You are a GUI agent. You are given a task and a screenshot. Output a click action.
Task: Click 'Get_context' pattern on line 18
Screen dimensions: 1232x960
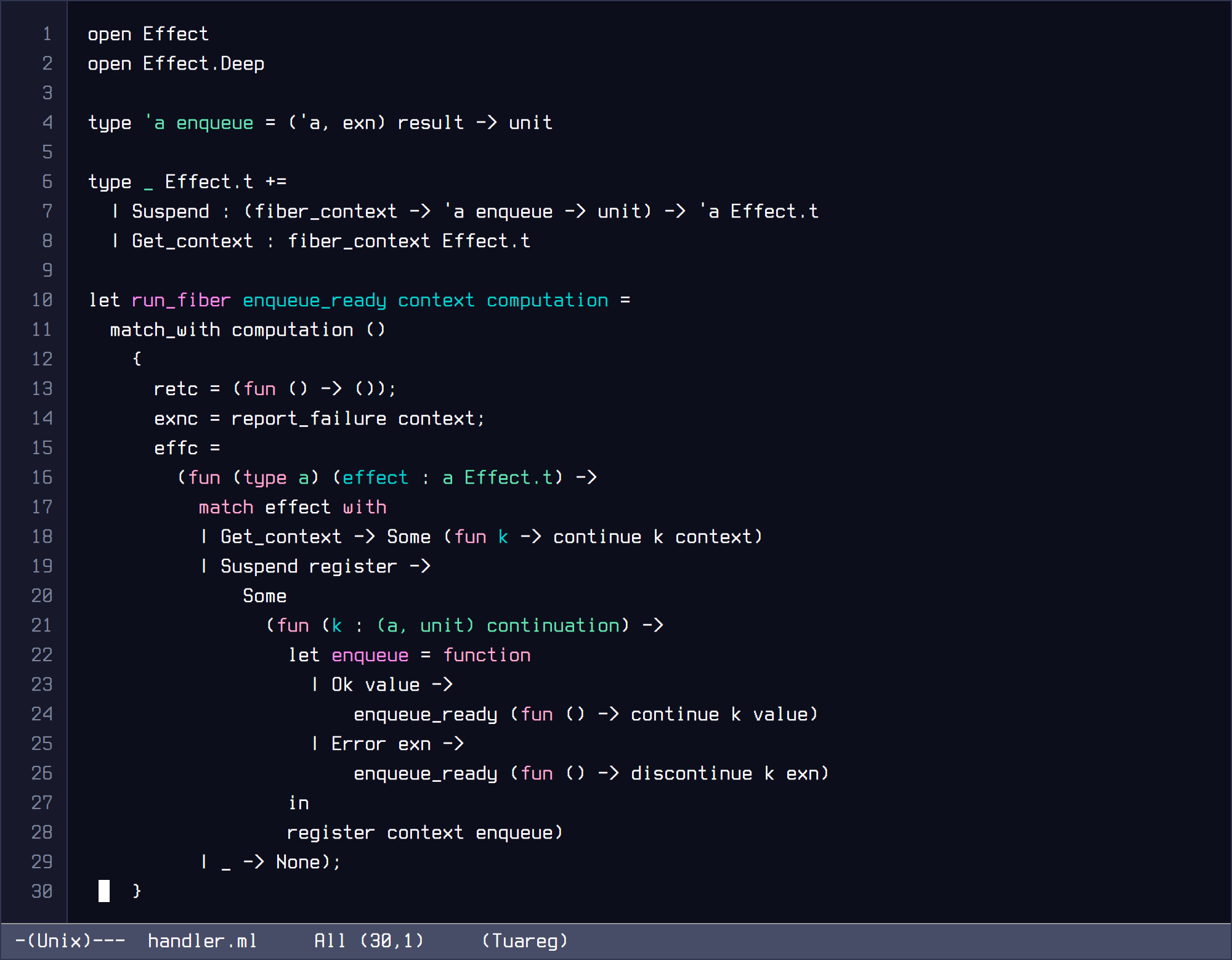281,537
